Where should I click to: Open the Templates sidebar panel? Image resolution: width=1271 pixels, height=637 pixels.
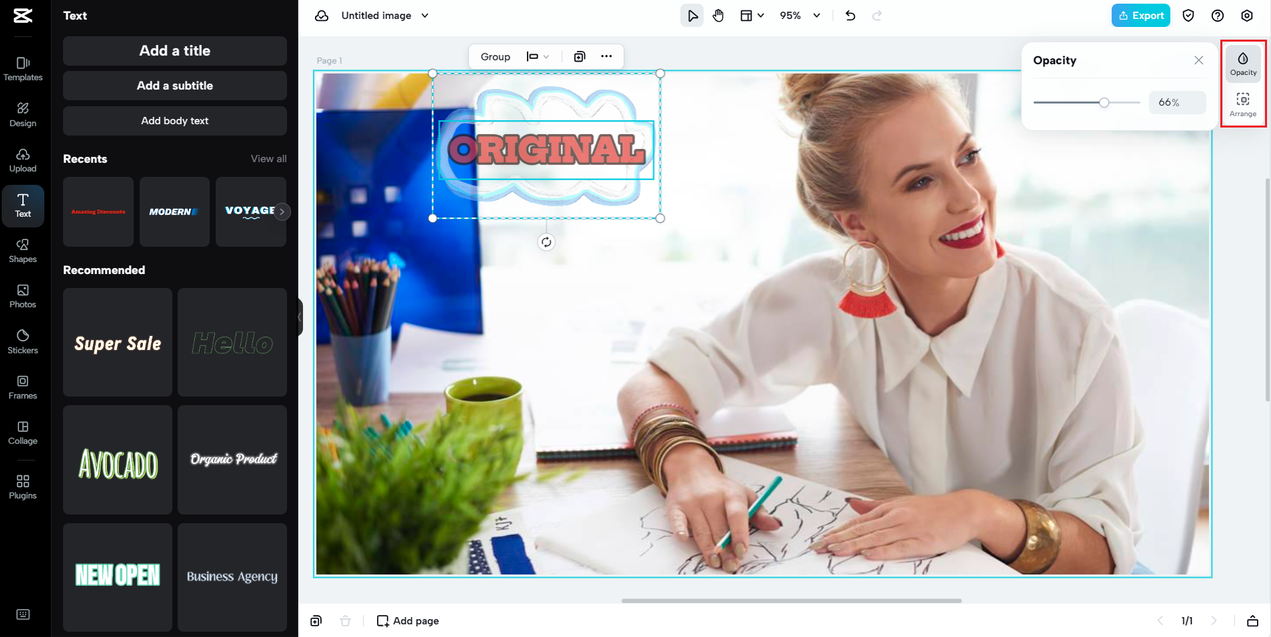pos(23,69)
